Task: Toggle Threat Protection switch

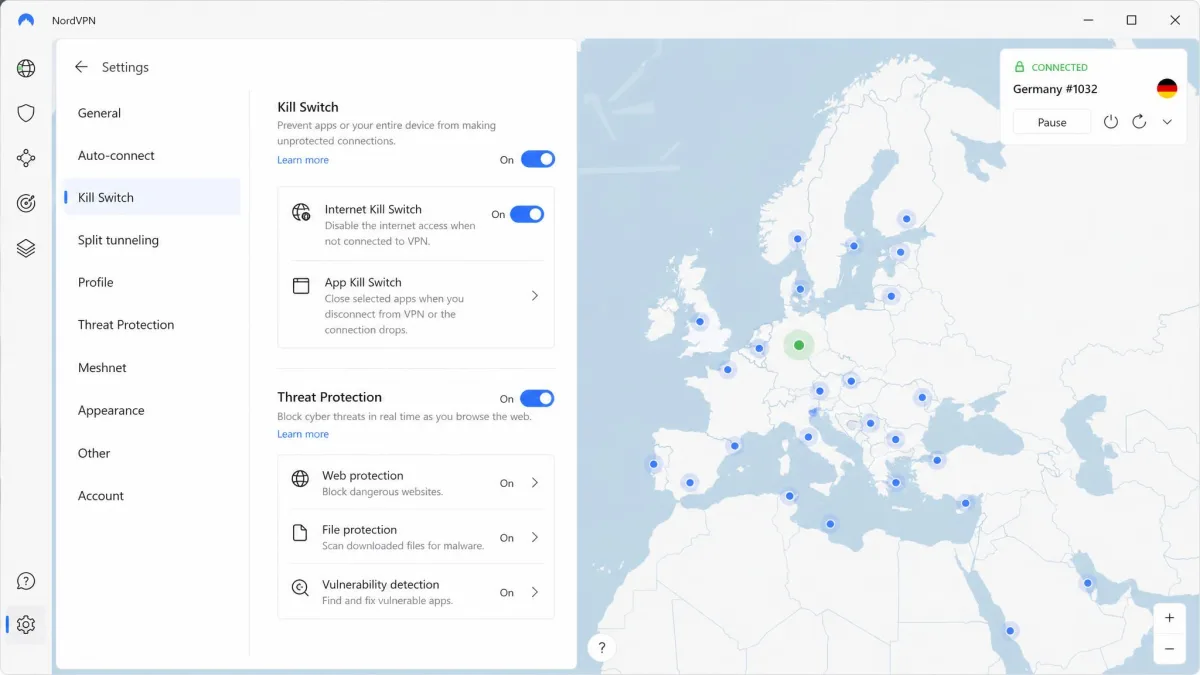Action: [x=537, y=398]
